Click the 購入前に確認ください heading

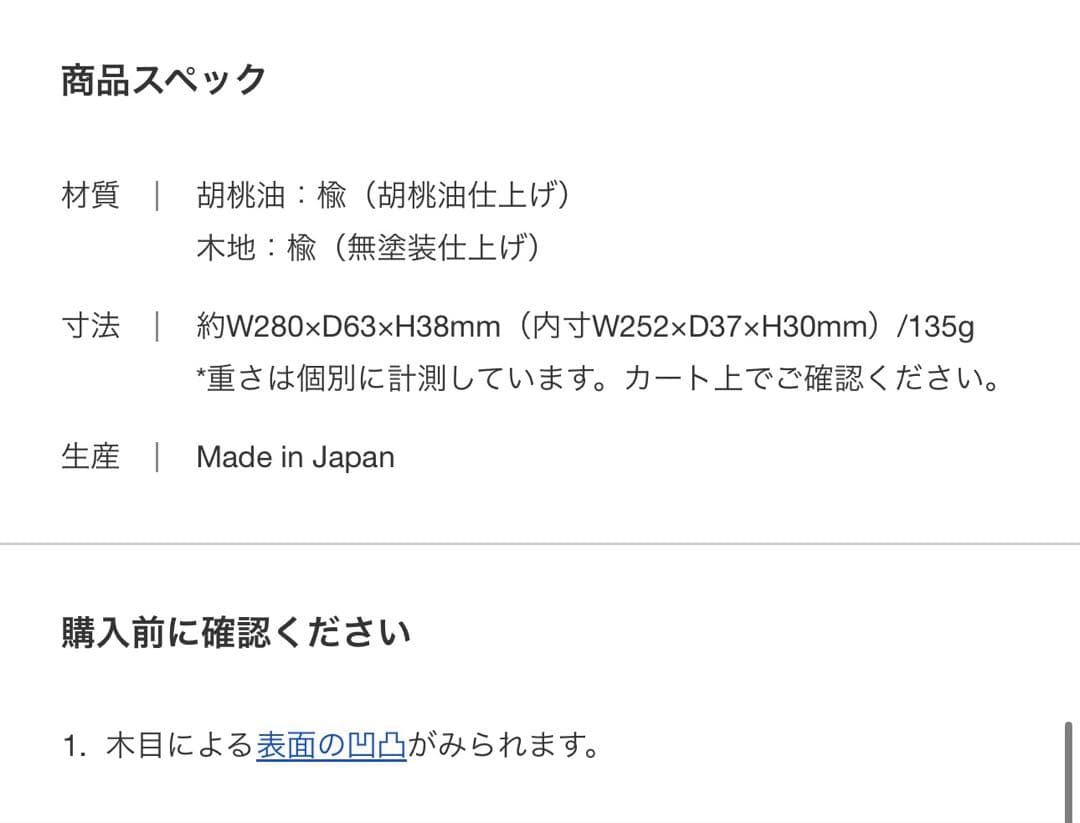(x=236, y=633)
